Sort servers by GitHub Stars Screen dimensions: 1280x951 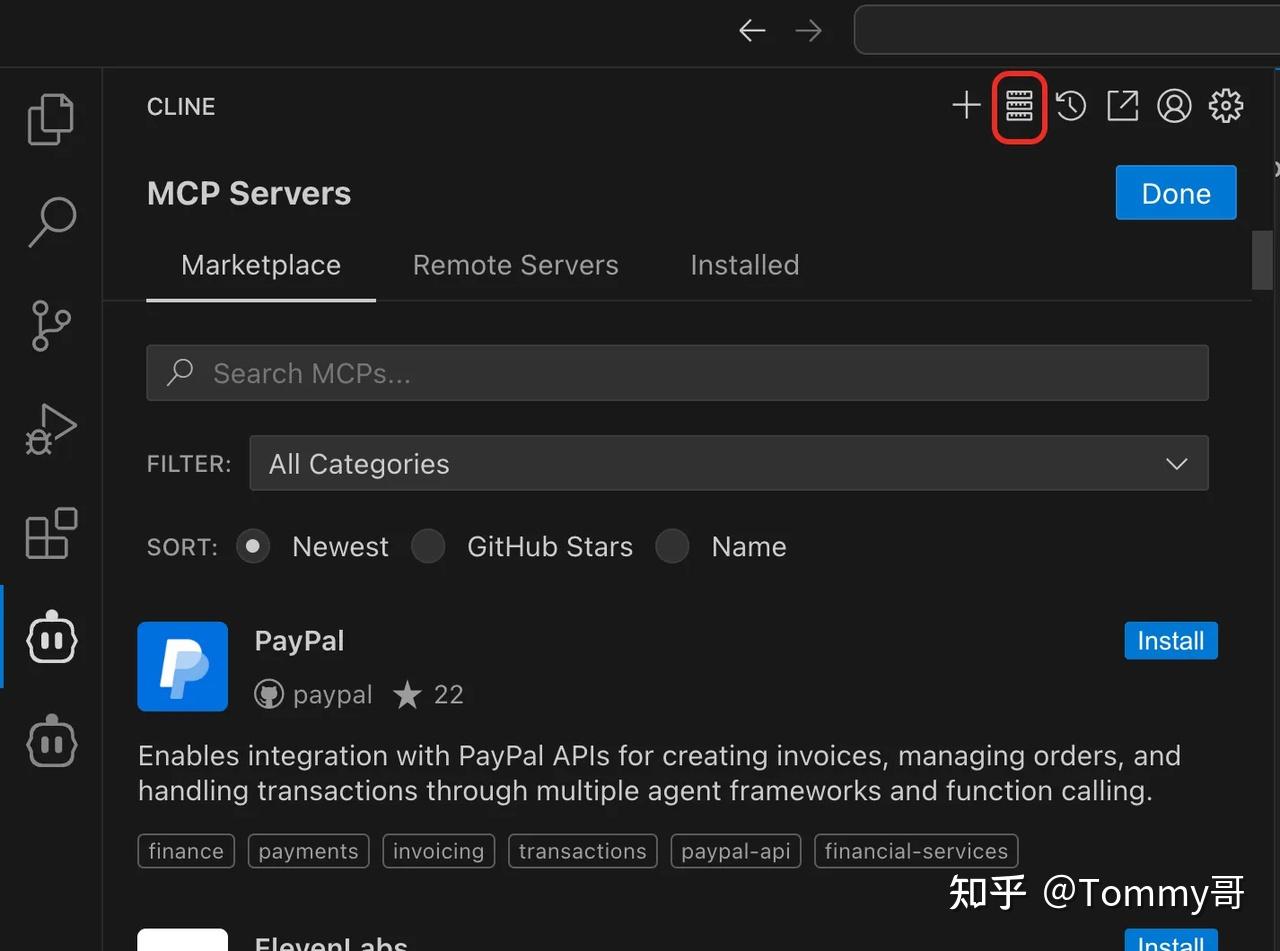point(428,546)
